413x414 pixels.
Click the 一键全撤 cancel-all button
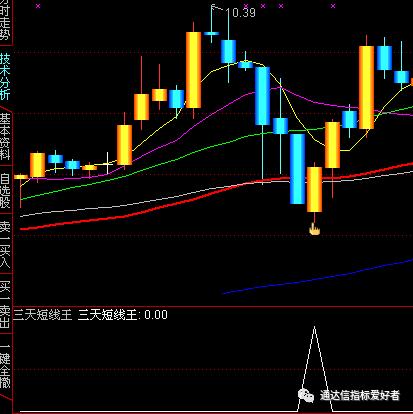5,366
